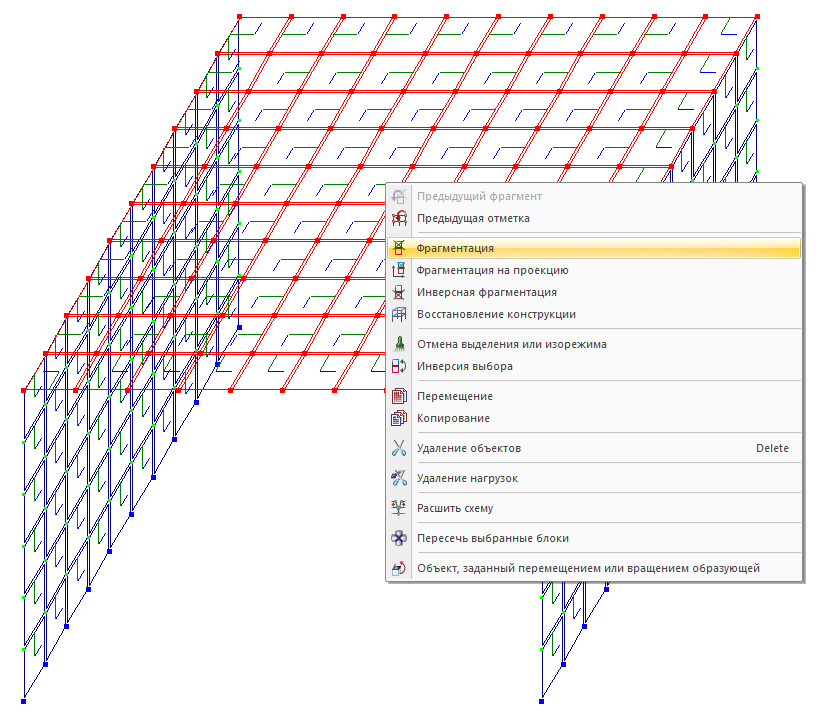This screenshot has width=822, height=719.
Task: Select Отмена выделения или изорежима
Action: click(x=594, y=344)
